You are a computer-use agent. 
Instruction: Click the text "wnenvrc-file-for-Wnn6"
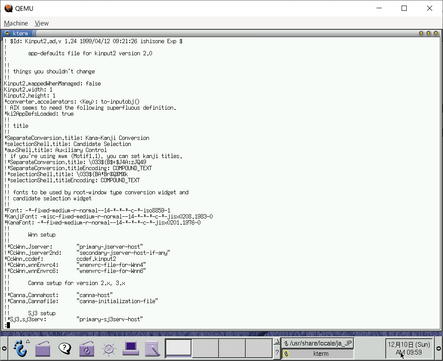(x=111, y=271)
